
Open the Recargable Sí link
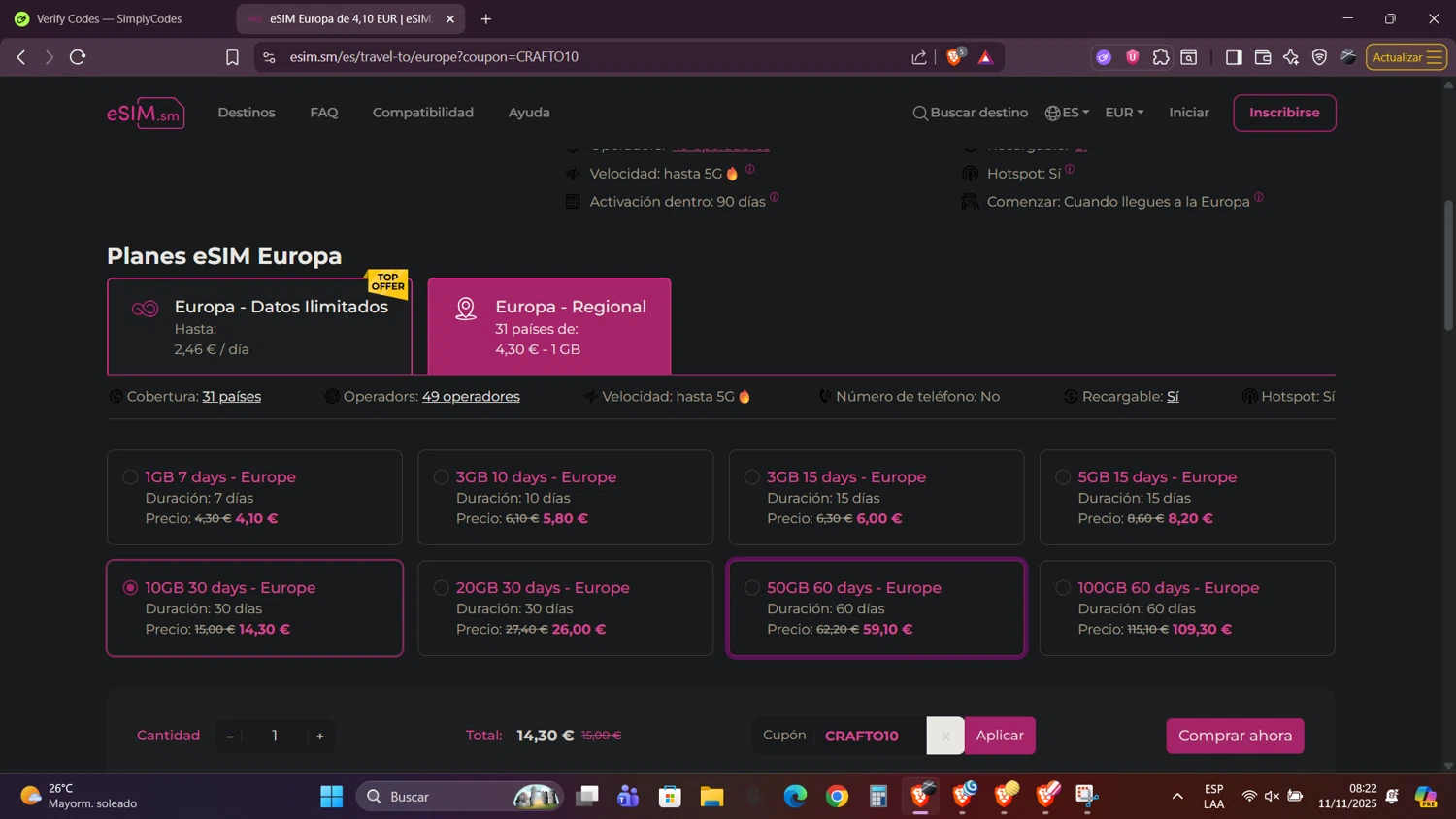coord(1173,396)
